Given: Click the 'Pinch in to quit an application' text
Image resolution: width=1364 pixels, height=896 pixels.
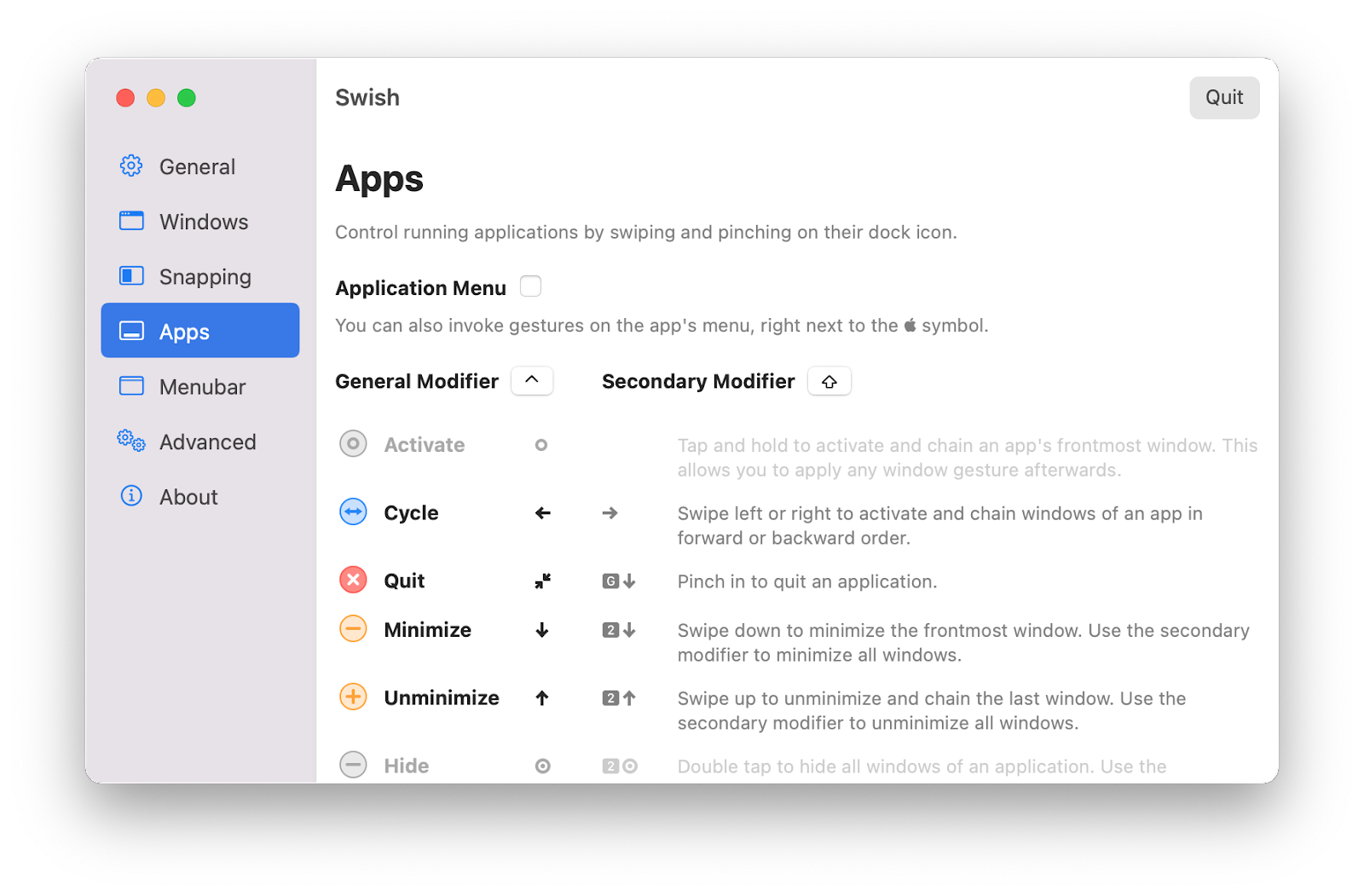Looking at the screenshot, I should pos(807,581).
